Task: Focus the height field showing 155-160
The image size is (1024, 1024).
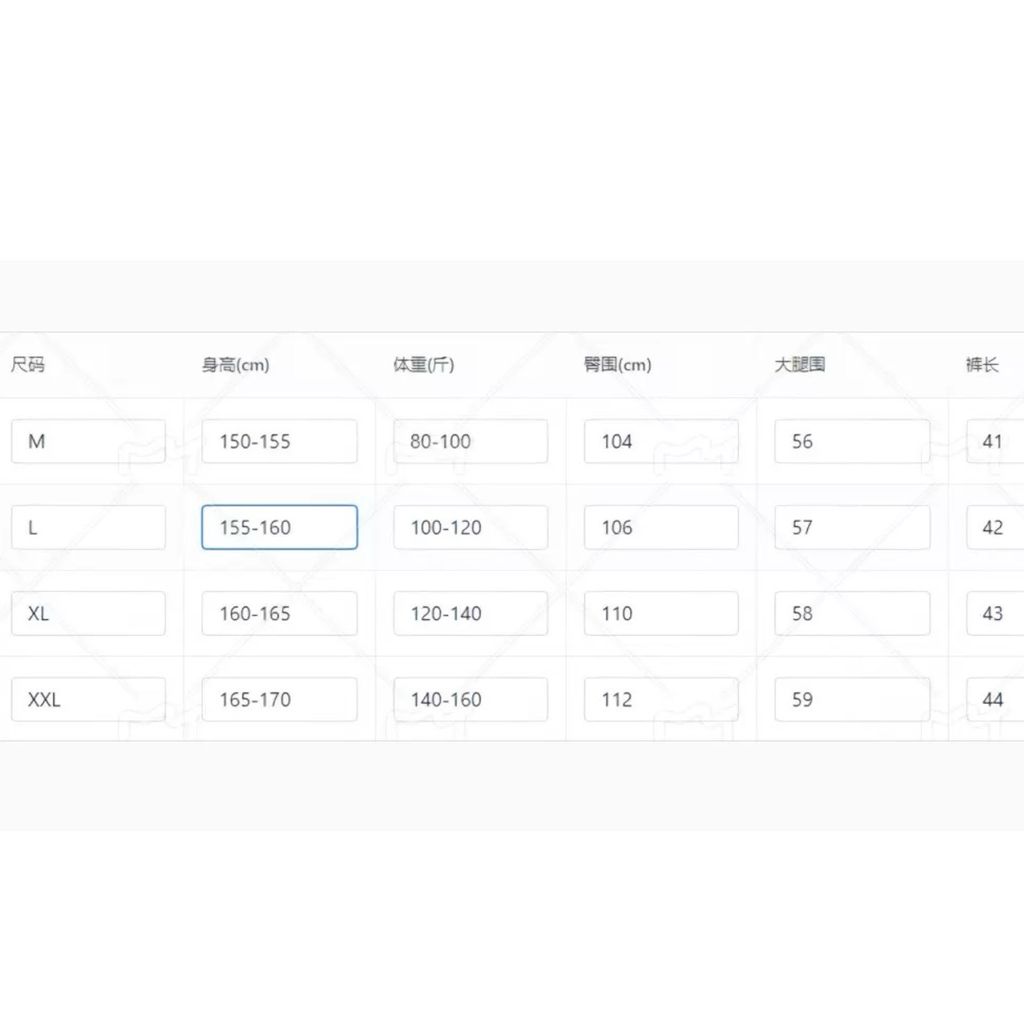Action: pos(279,527)
